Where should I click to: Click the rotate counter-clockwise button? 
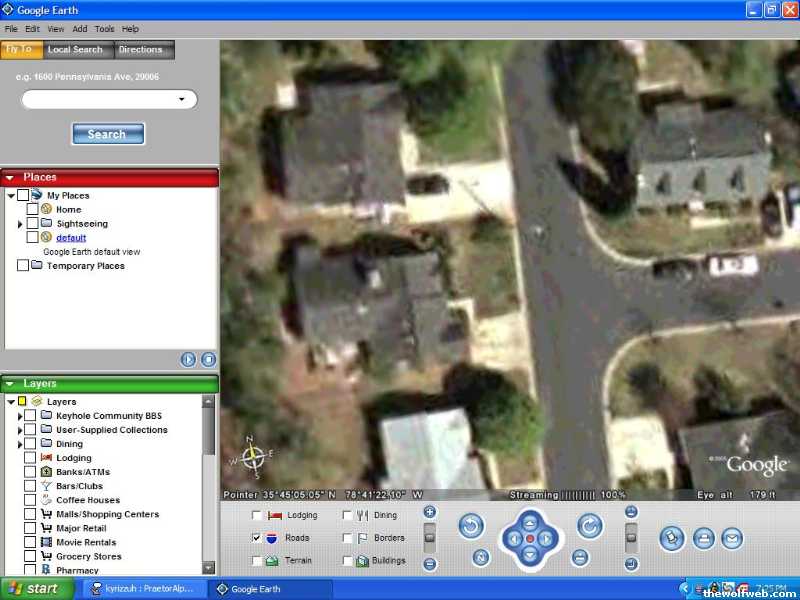click(472, 526)
